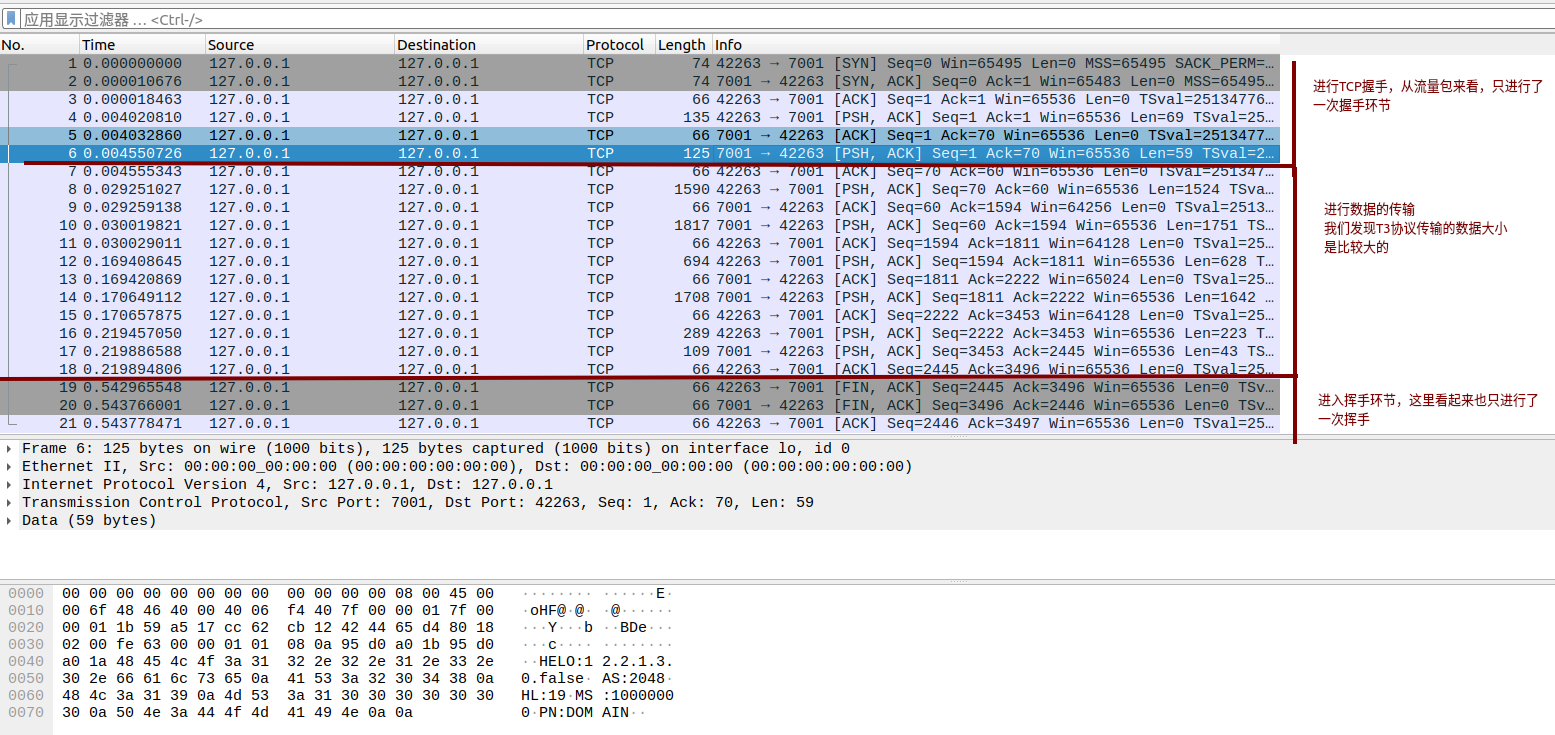Image resolution: width=1555 pixels, height=735 pixels.
Task: Select packet 1 with the SYN flag
Action: pyautogui.click(x=640, y=63)
